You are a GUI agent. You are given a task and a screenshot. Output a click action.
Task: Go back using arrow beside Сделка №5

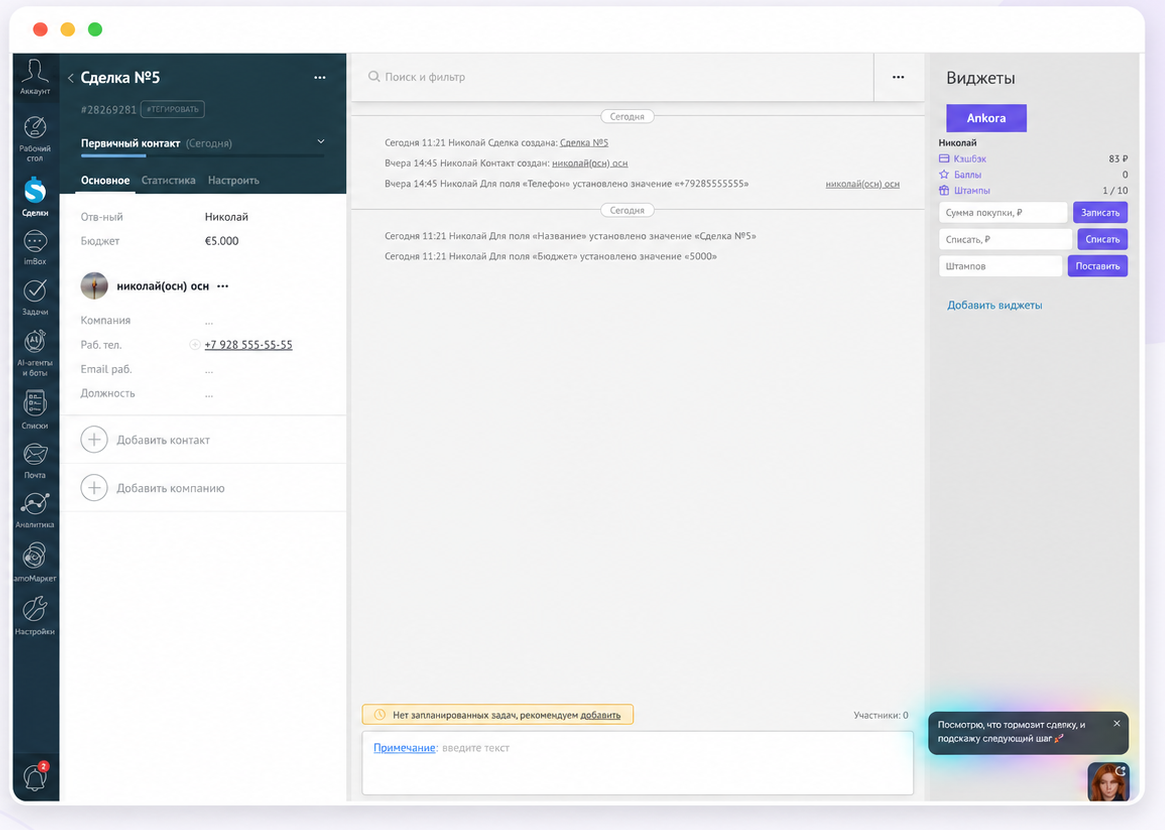click(71, 78)
